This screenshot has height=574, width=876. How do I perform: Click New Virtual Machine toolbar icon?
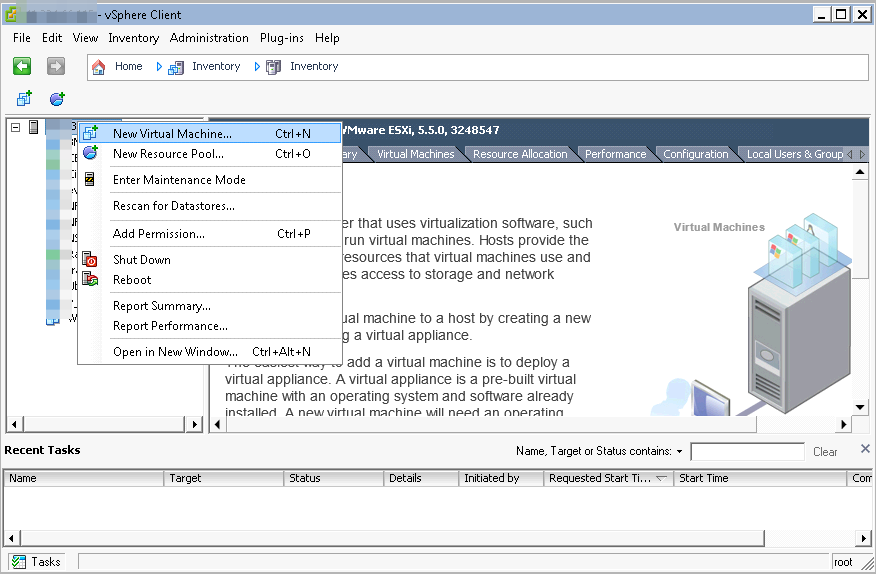(x=24, y=98)
